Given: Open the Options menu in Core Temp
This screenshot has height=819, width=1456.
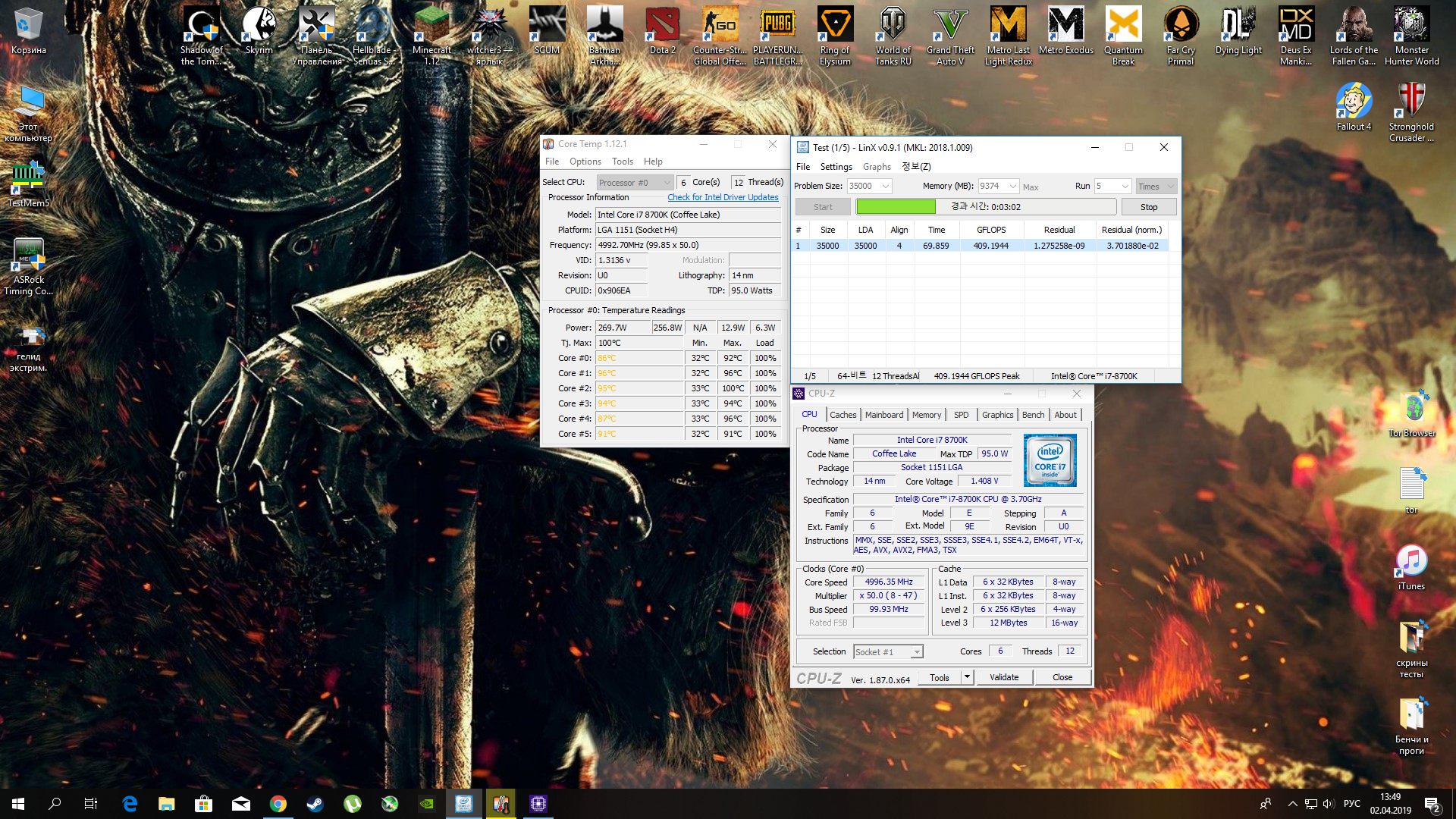Looking at the screenshot, I should [x=585, y=162].
